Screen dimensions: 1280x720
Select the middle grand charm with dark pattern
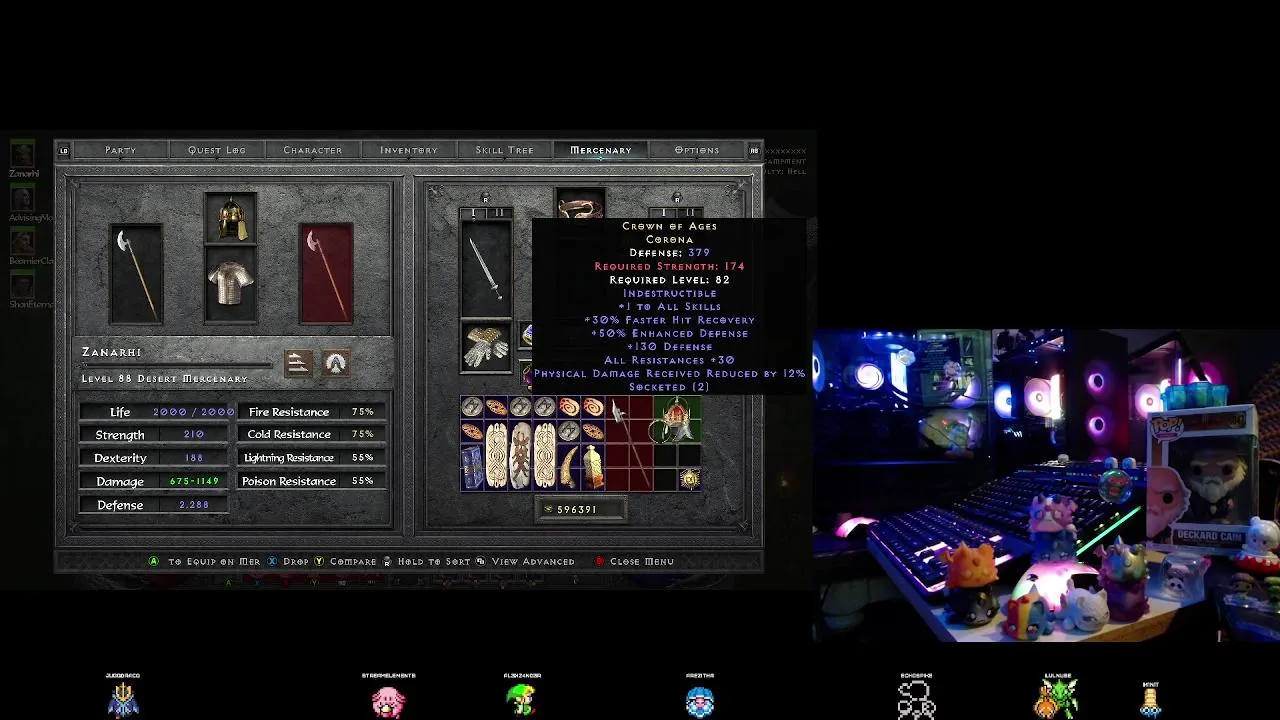[520, 455]
